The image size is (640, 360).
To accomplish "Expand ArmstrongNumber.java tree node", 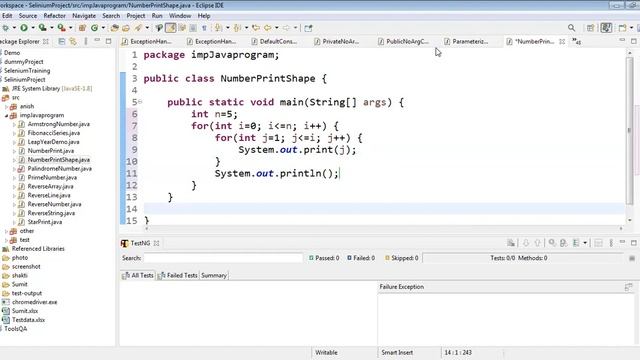I will point(14,124).
